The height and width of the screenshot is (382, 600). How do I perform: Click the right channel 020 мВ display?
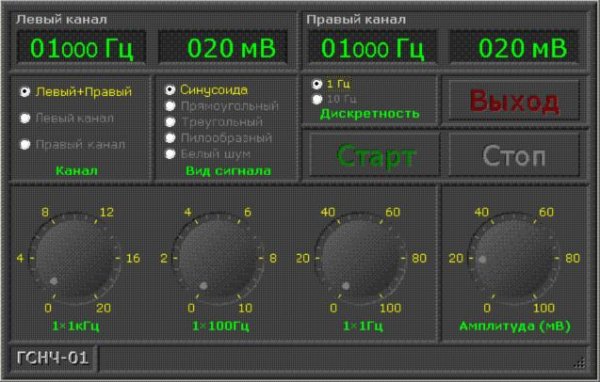pyautogui.click(x=514, y=48)
